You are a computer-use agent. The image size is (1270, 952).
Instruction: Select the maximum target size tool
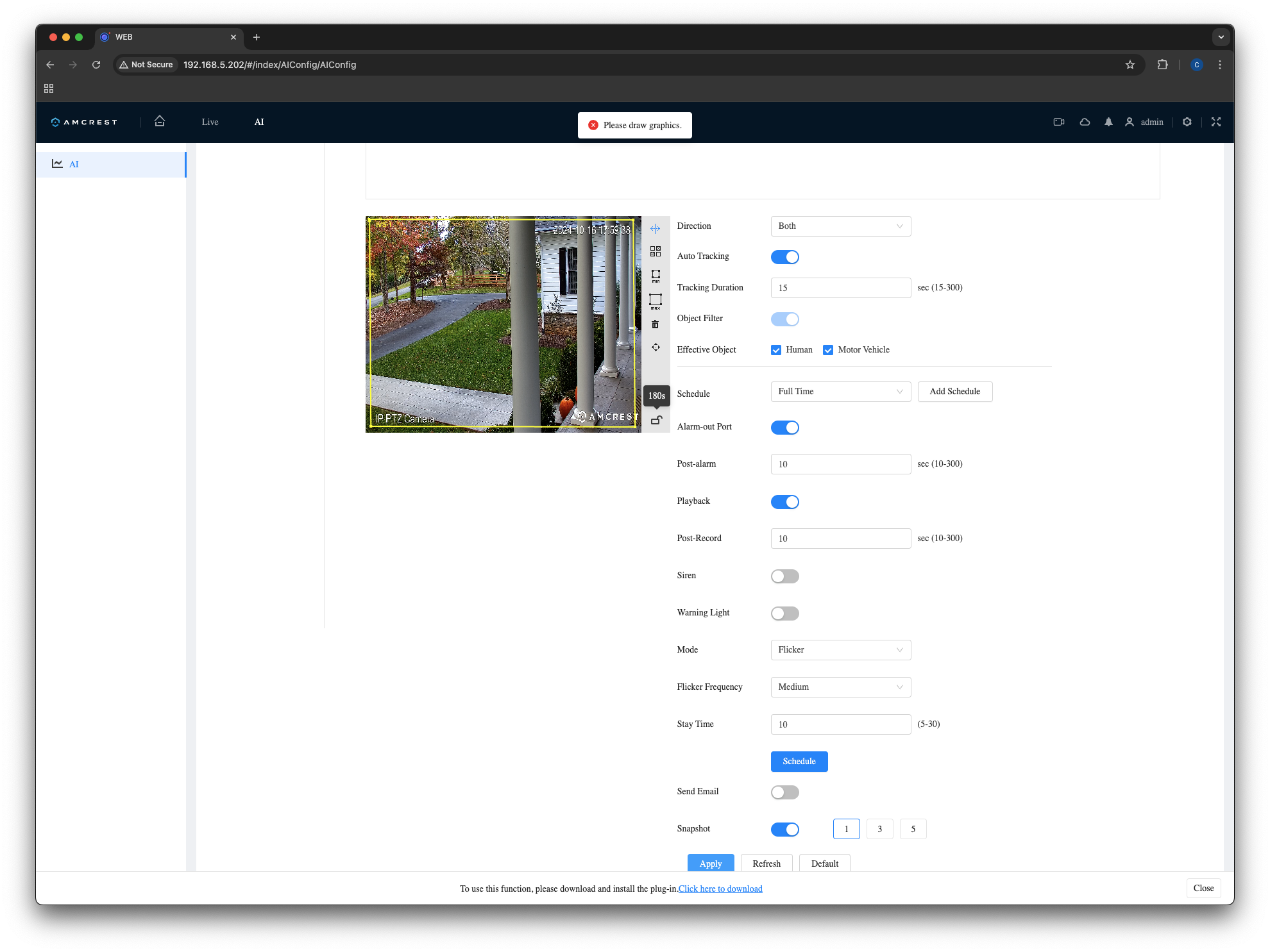tap(655, 301)
